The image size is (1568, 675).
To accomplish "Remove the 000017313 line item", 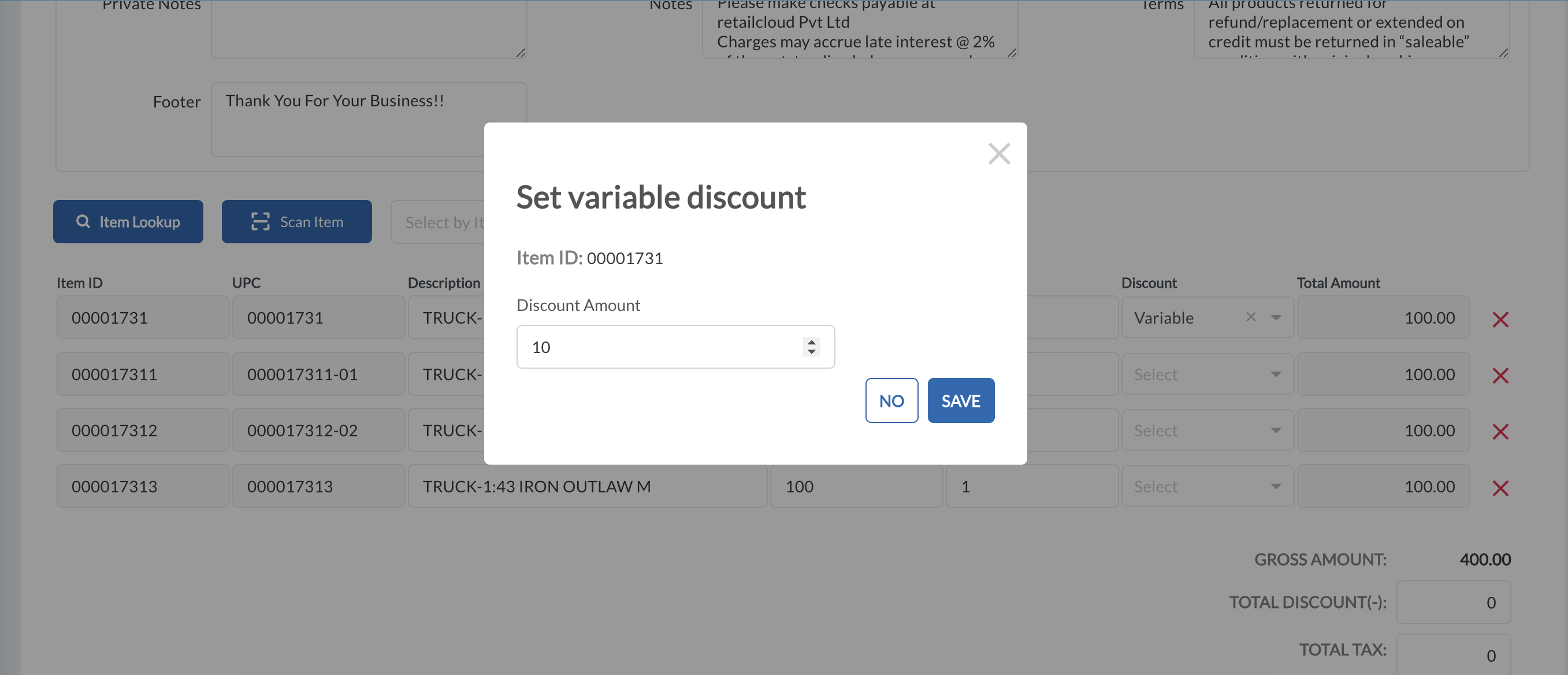I will (1500, 488).
